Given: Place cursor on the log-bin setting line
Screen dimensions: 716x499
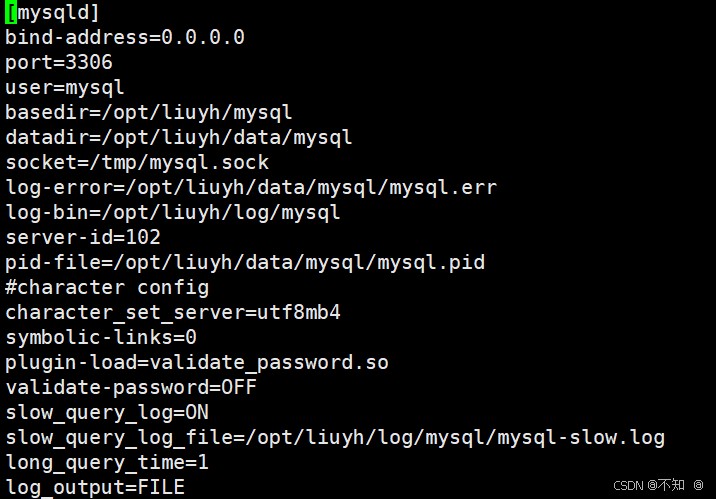Looking at the screenshot, I should (172, 213).
